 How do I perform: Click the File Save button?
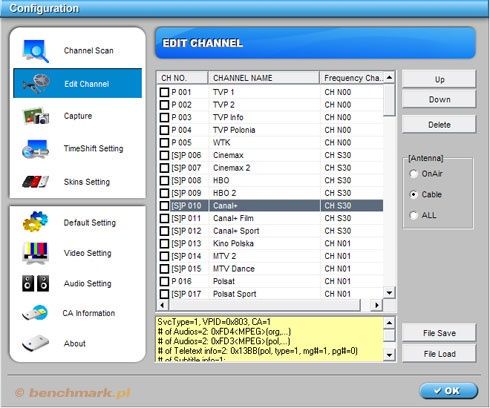(x=439, y=333)
